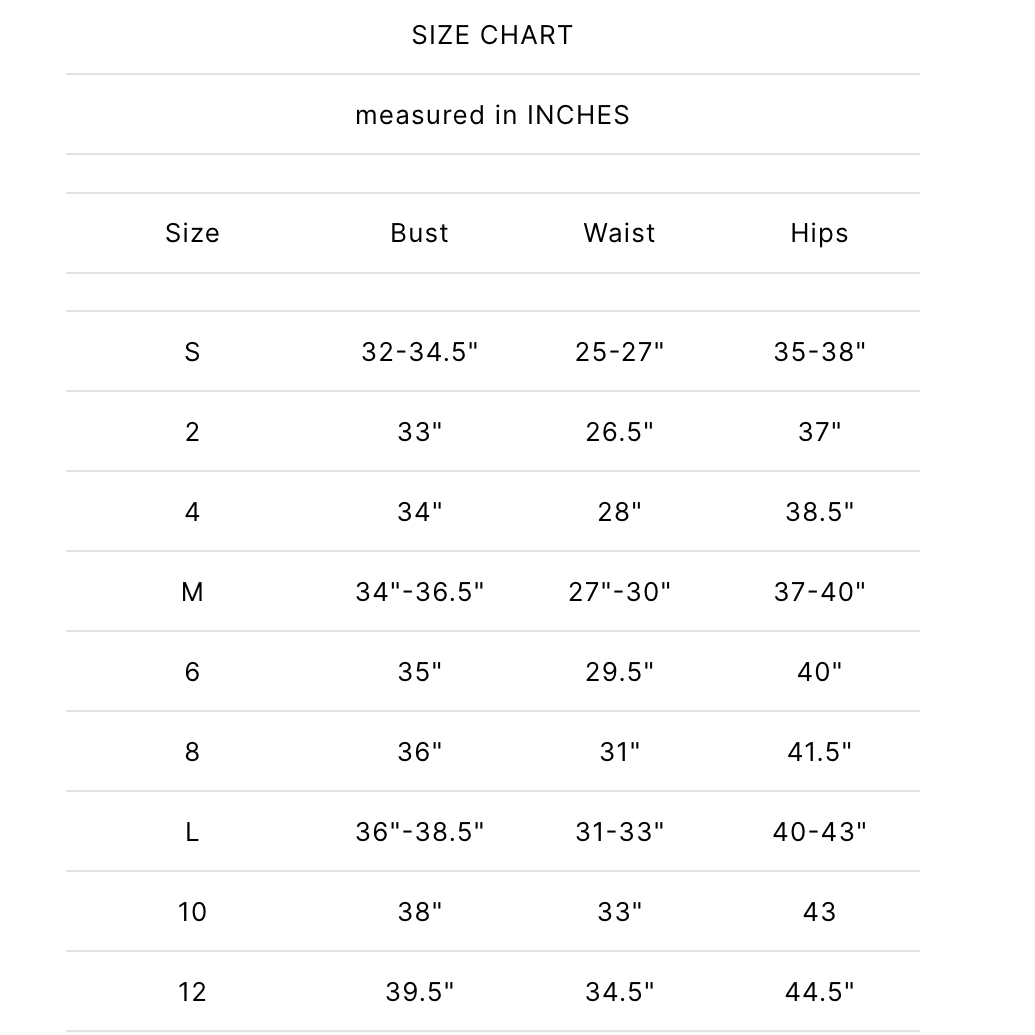
Task: Click the size 2 row label
Action: tap(192, 432)
